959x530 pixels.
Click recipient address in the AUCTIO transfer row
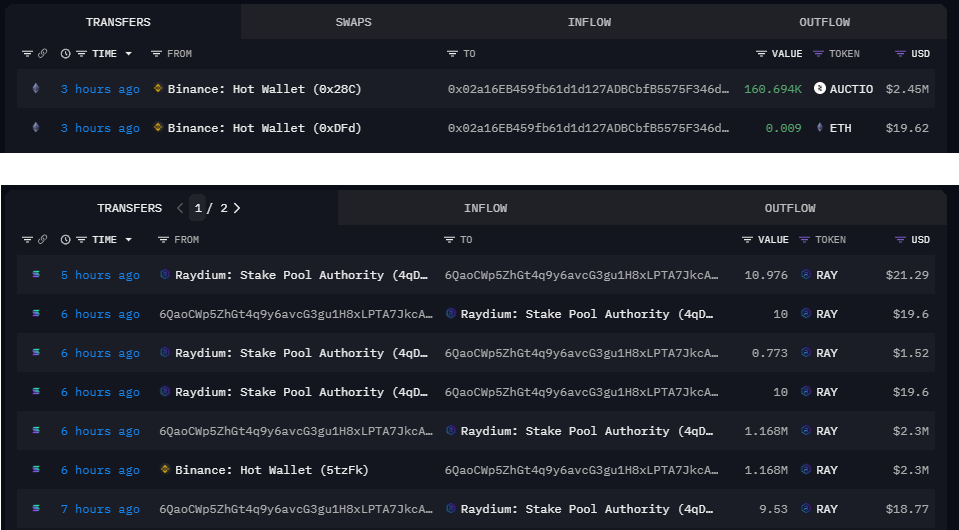point(588,89)
